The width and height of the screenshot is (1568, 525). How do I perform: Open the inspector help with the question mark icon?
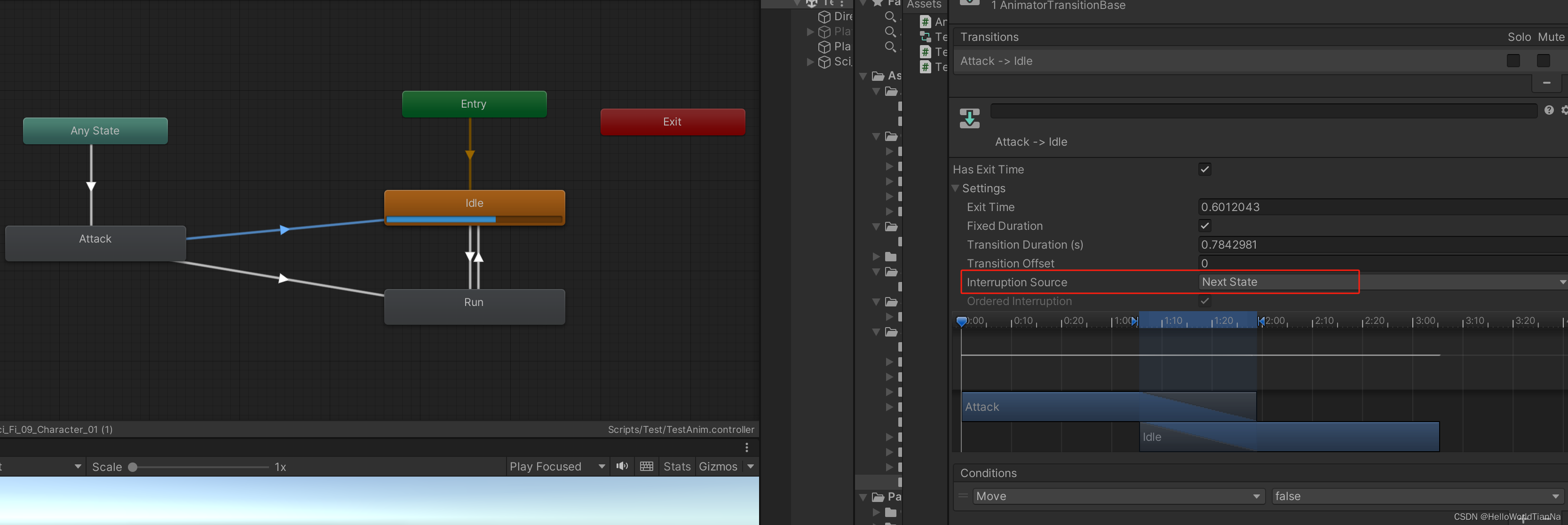1549,110
